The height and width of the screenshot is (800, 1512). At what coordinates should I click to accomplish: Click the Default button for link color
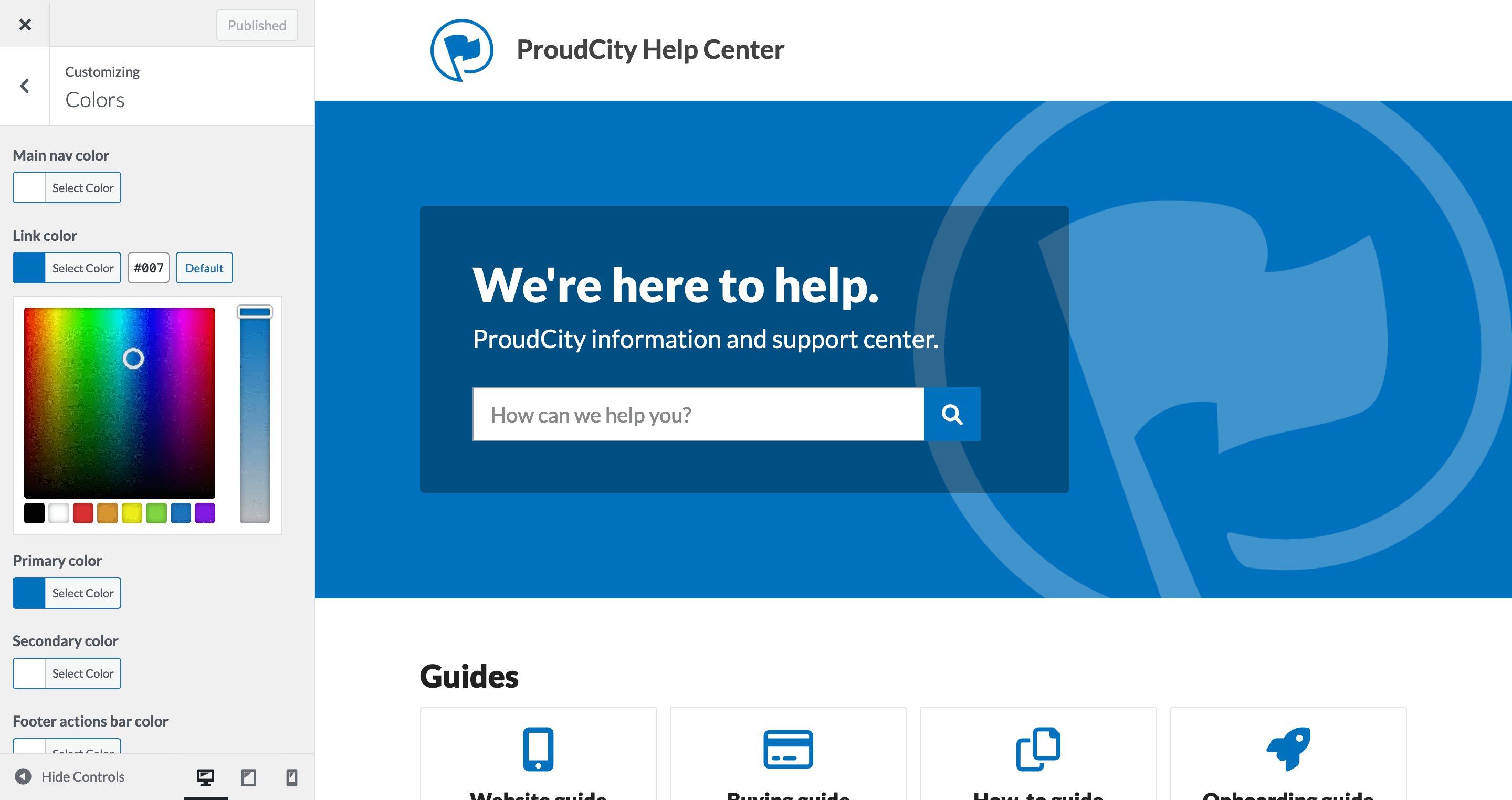point(204,268)
